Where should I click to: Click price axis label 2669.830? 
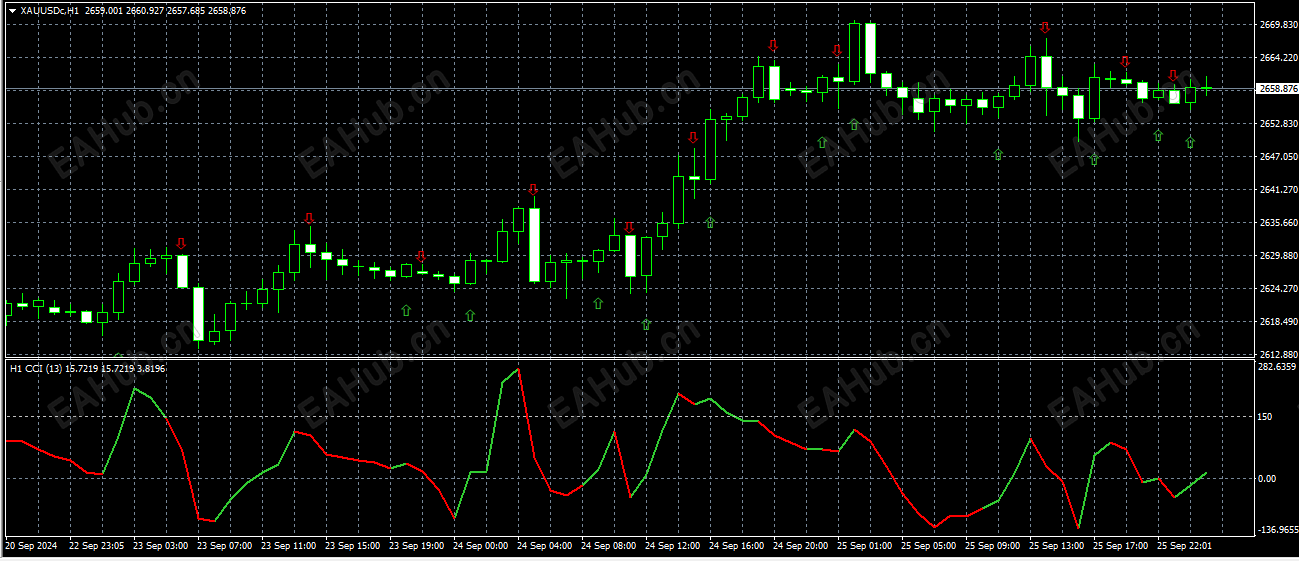(x=1279, y=24)
